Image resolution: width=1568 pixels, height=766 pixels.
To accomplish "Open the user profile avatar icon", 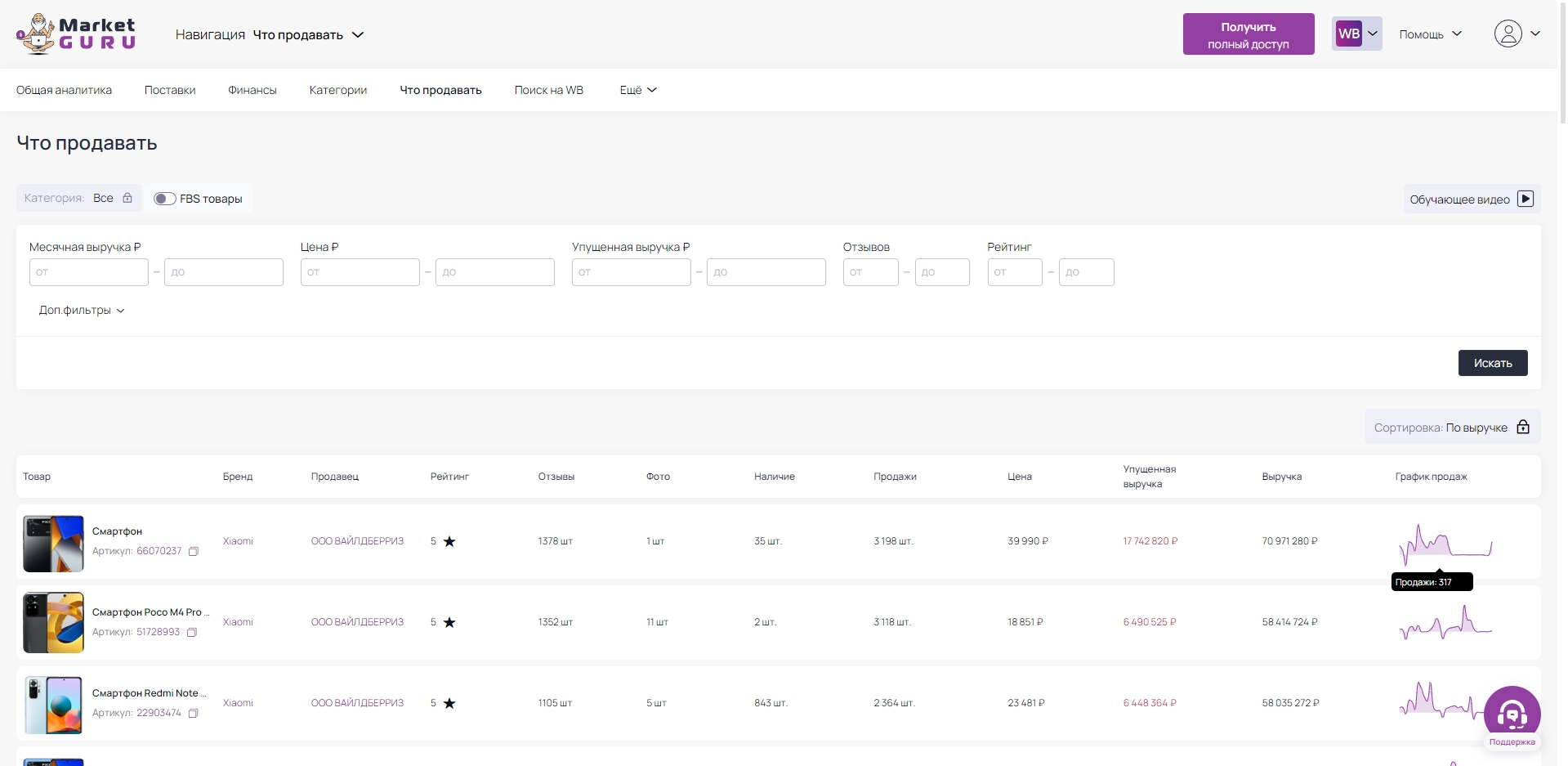I will [1508, 34].
